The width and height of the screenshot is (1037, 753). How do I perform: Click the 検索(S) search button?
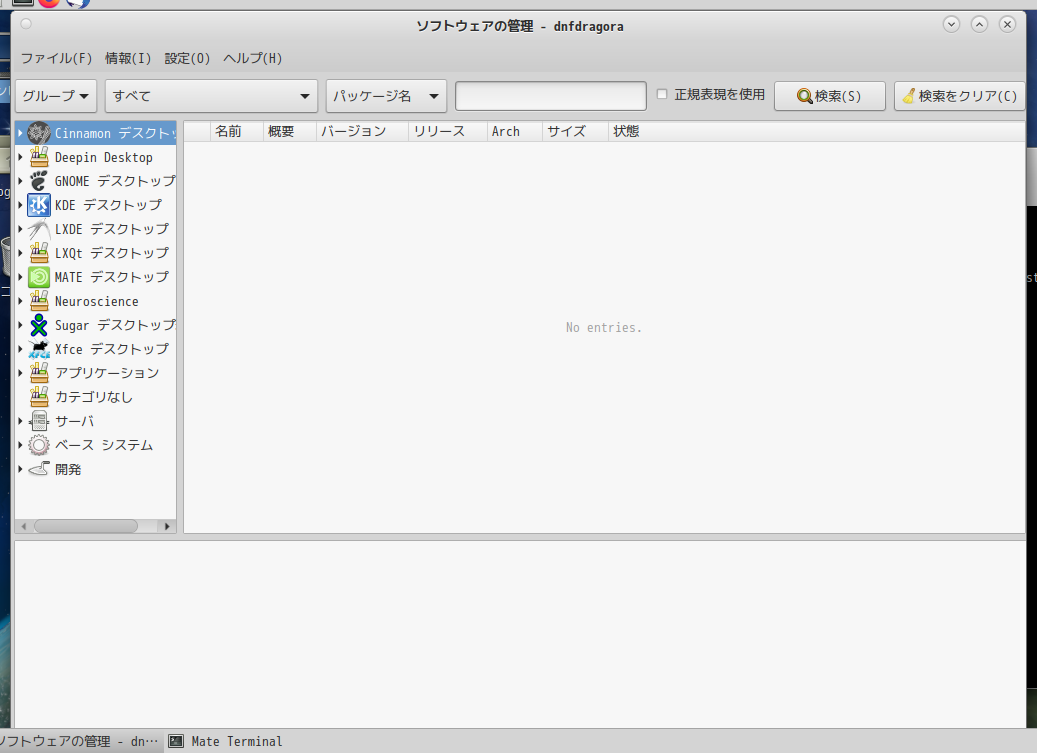coord(829,96)
